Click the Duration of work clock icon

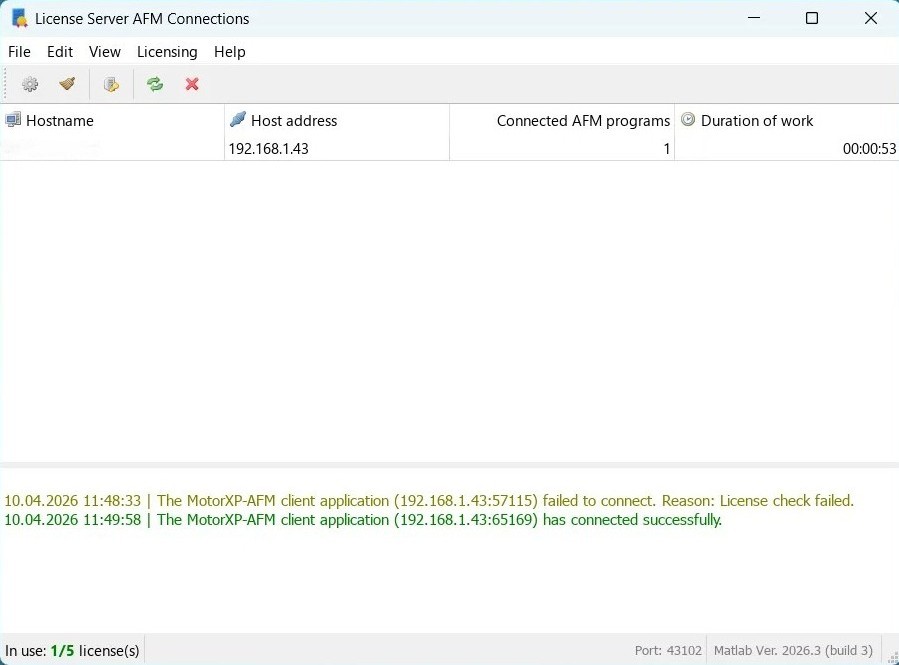coord(688,120)
